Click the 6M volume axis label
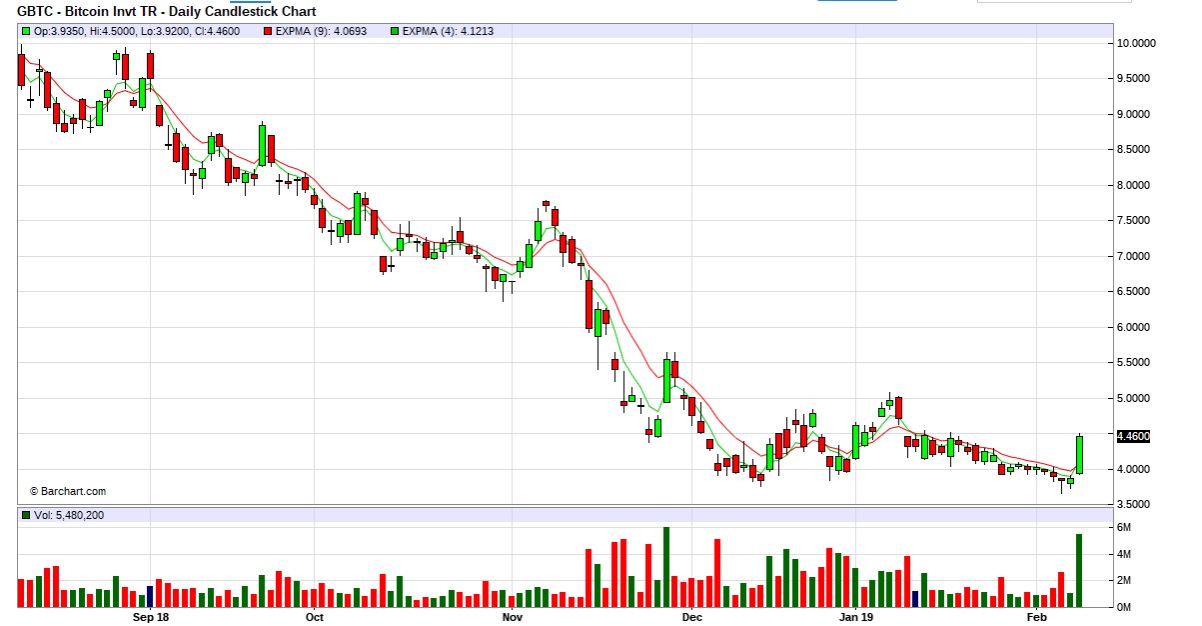 tap(1124, 527)
